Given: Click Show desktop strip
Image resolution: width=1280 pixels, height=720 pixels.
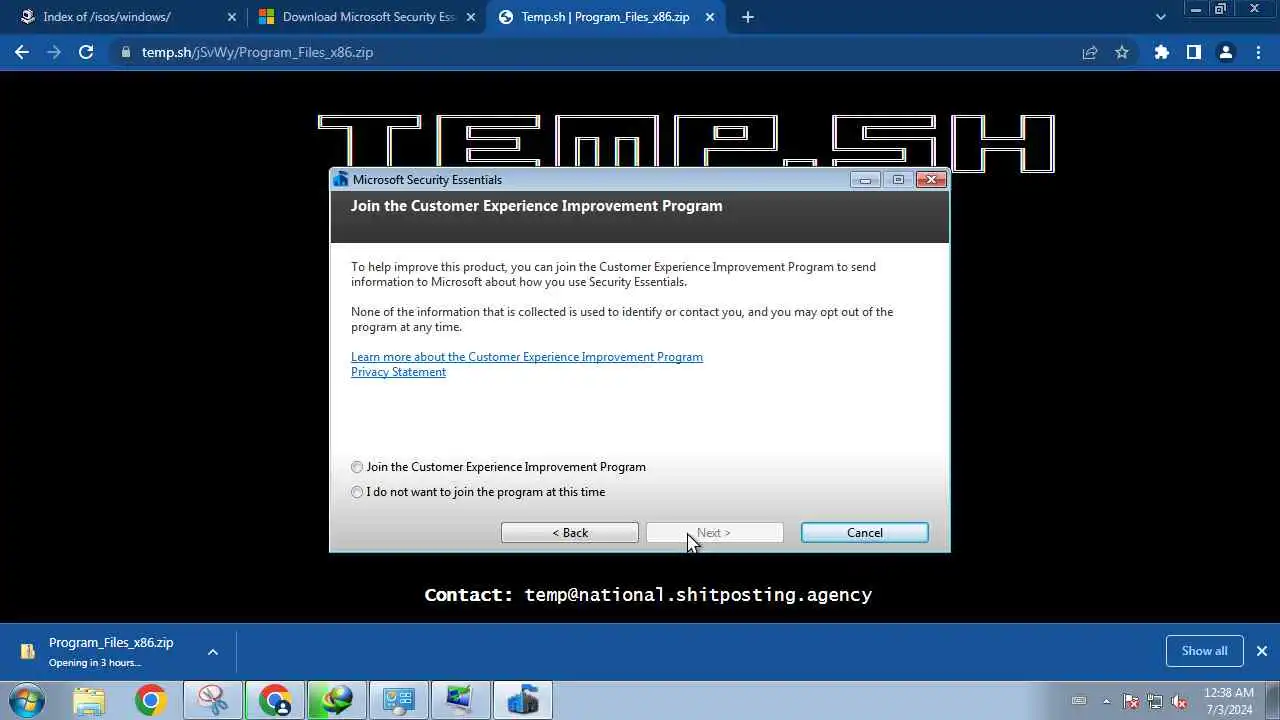Looking at the screenshot, I should 1272,701.
